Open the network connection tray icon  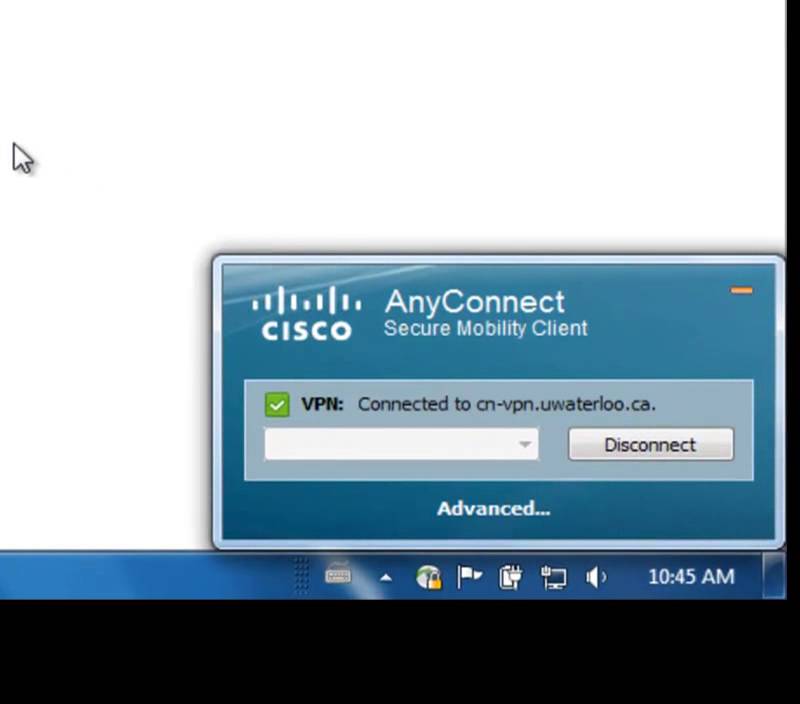(553, 577)
